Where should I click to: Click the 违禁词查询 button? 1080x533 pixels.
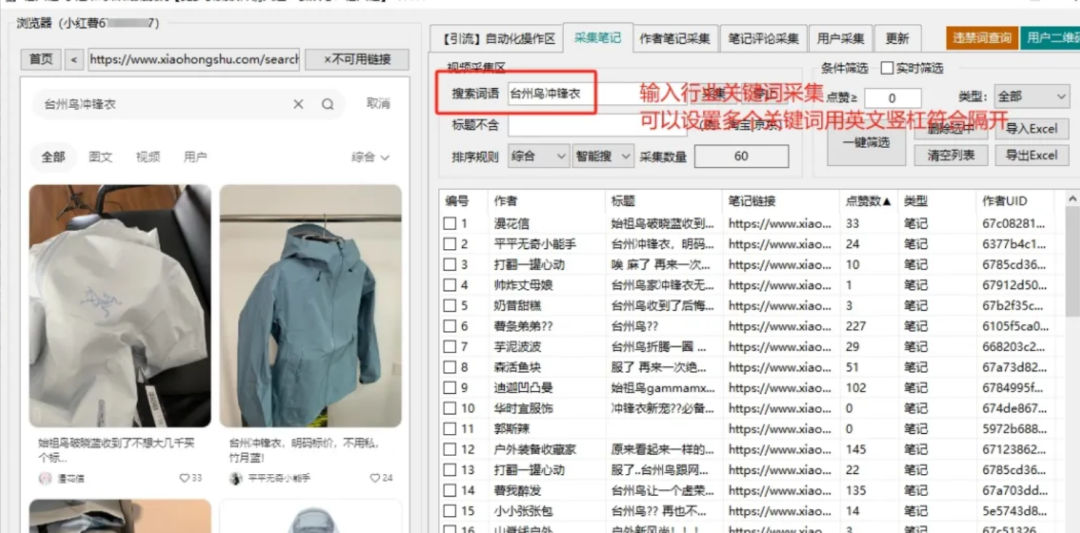[x=982, y=37]
